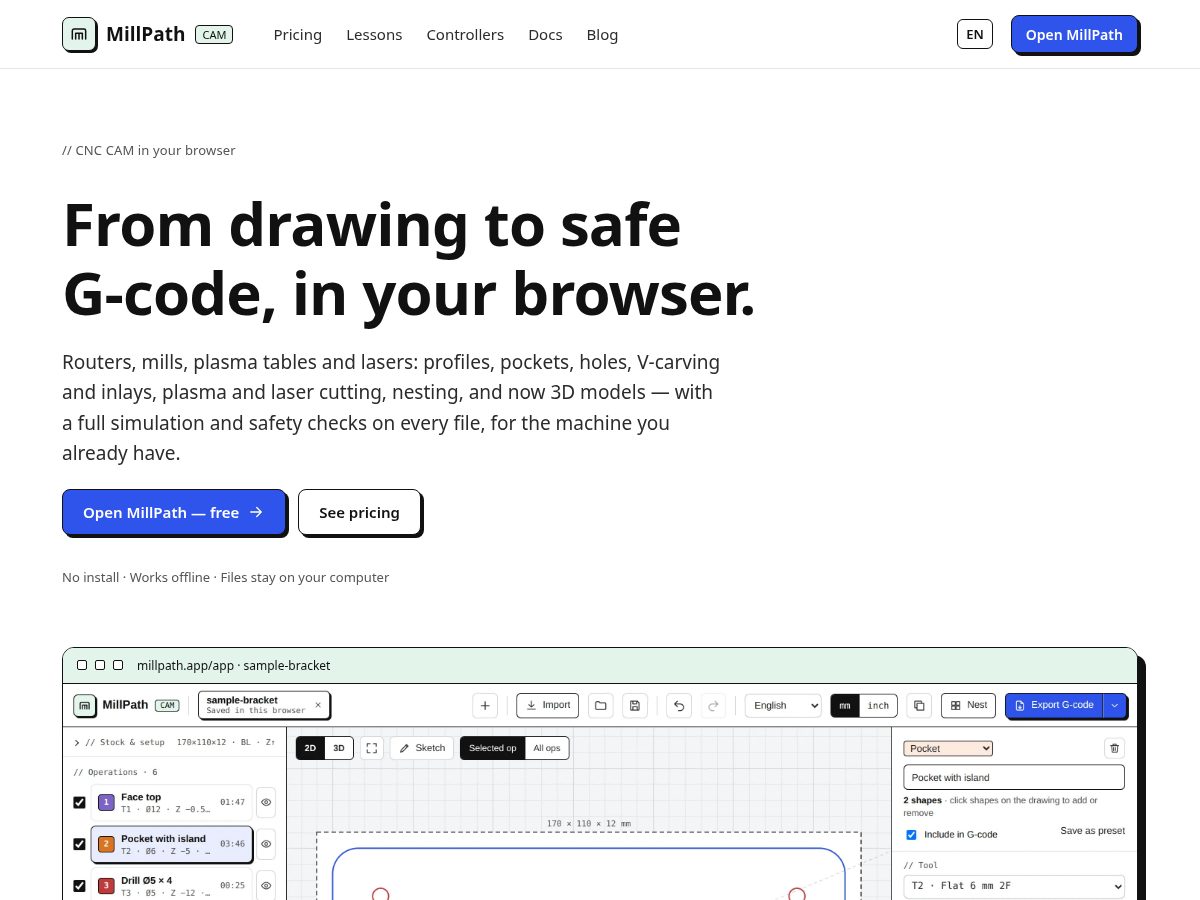Screen dimensions: 1200x900
Task: Redo using the greyed redo arrow
Action: coord(713,705)
